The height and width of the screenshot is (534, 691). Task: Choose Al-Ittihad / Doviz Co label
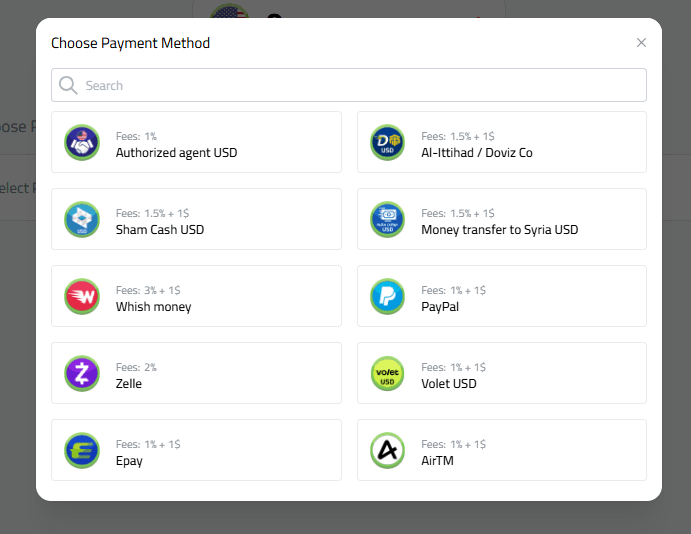coord(477,152)
